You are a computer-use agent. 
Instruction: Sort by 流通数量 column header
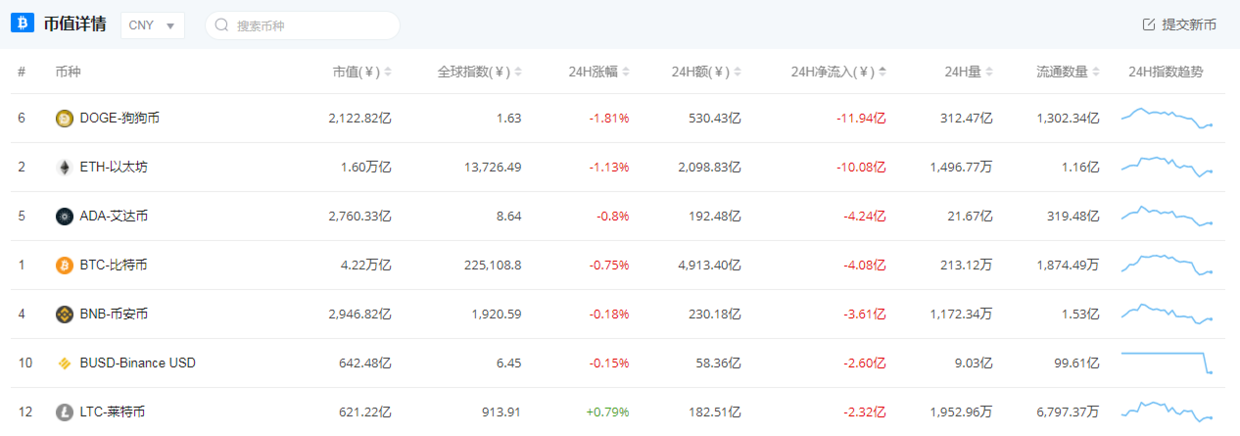point(1068,72)
